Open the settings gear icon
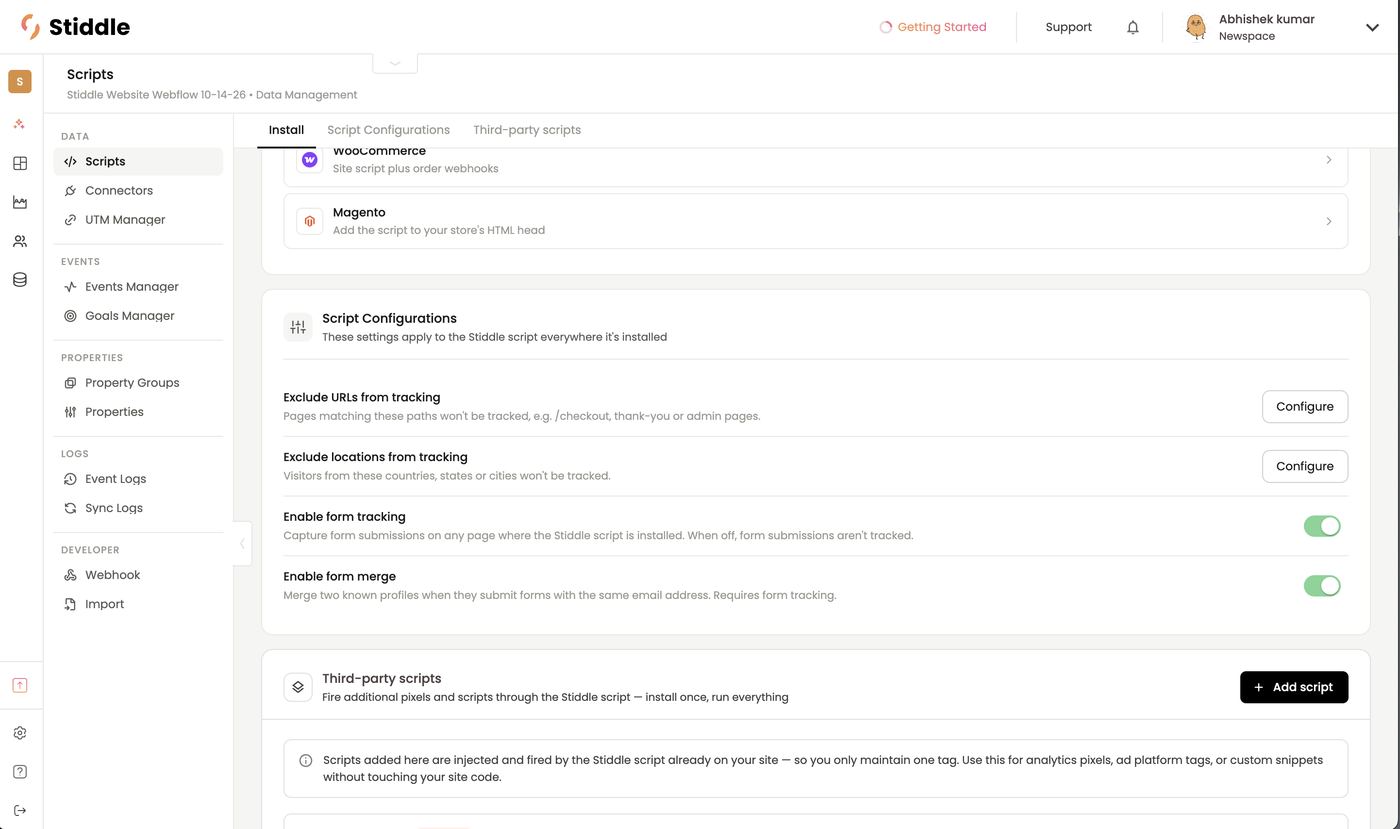 pyautogui.click(x=20, y=733)
